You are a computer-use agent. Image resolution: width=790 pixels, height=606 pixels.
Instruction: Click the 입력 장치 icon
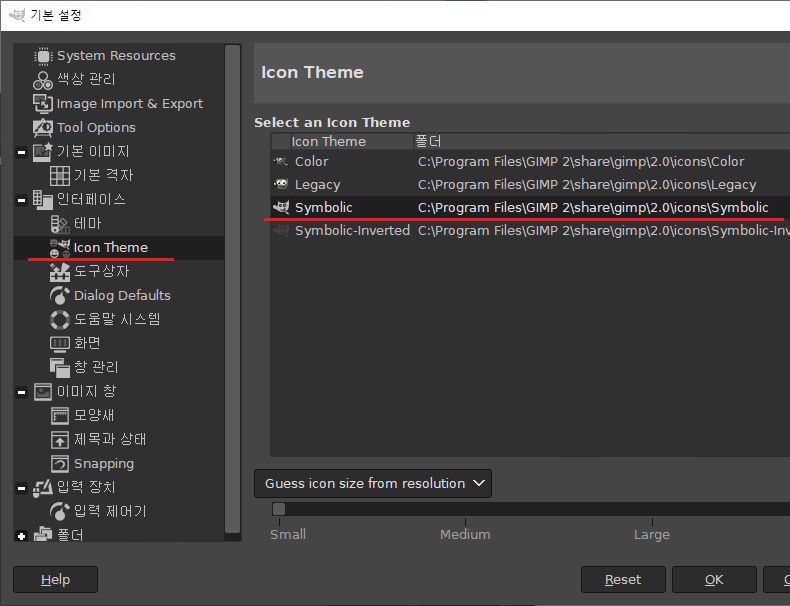pyautogui.click(x=43, y=488)
